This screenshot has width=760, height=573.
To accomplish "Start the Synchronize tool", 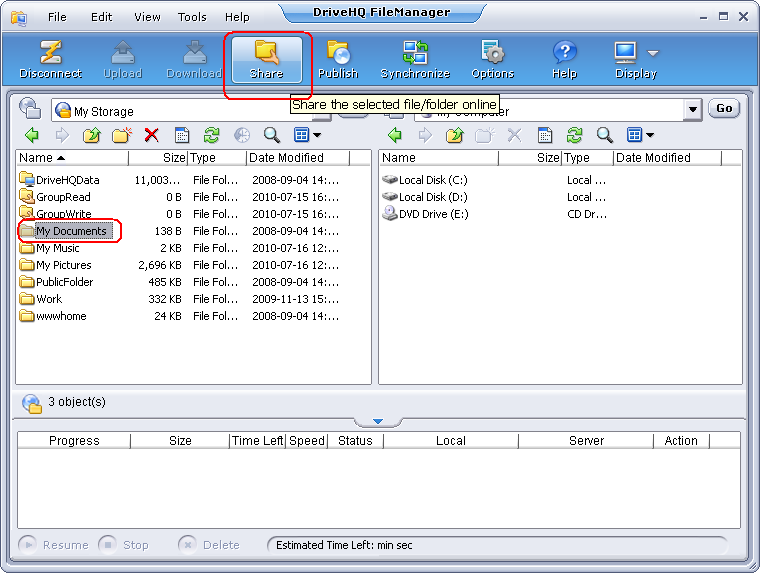I will [x=414, y=59].
